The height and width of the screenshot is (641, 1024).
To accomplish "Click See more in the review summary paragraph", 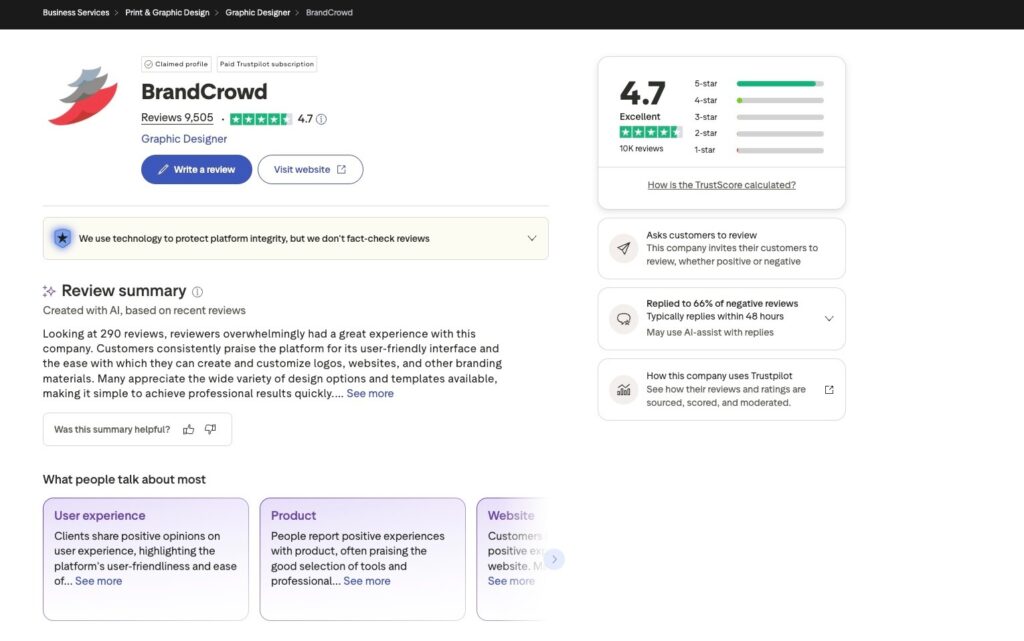I will [x=370, y=393].
